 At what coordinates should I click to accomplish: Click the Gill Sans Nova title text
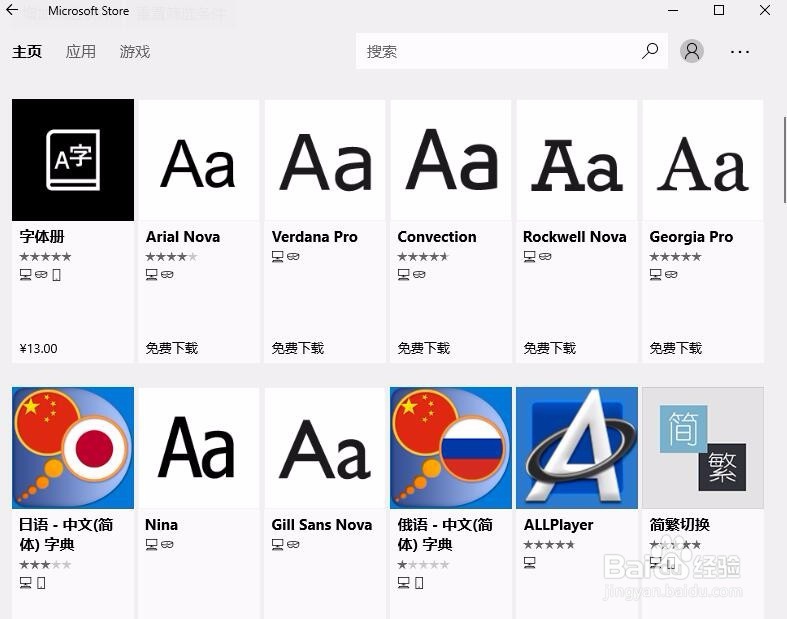click(x=322, y=525)
